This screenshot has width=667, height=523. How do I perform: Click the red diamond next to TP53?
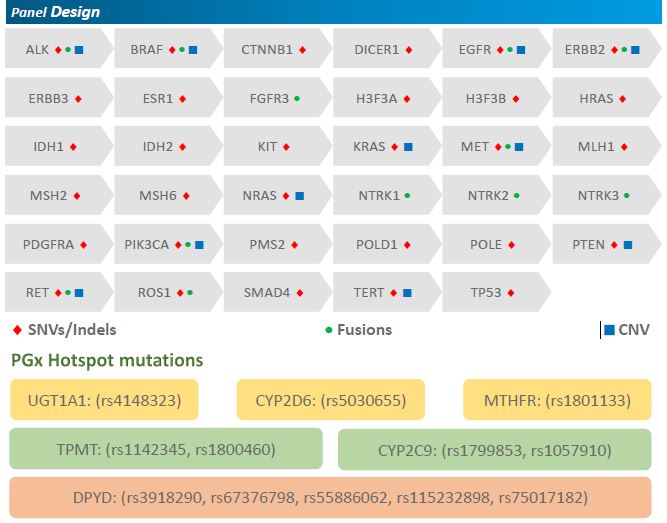tap(511, 293)
